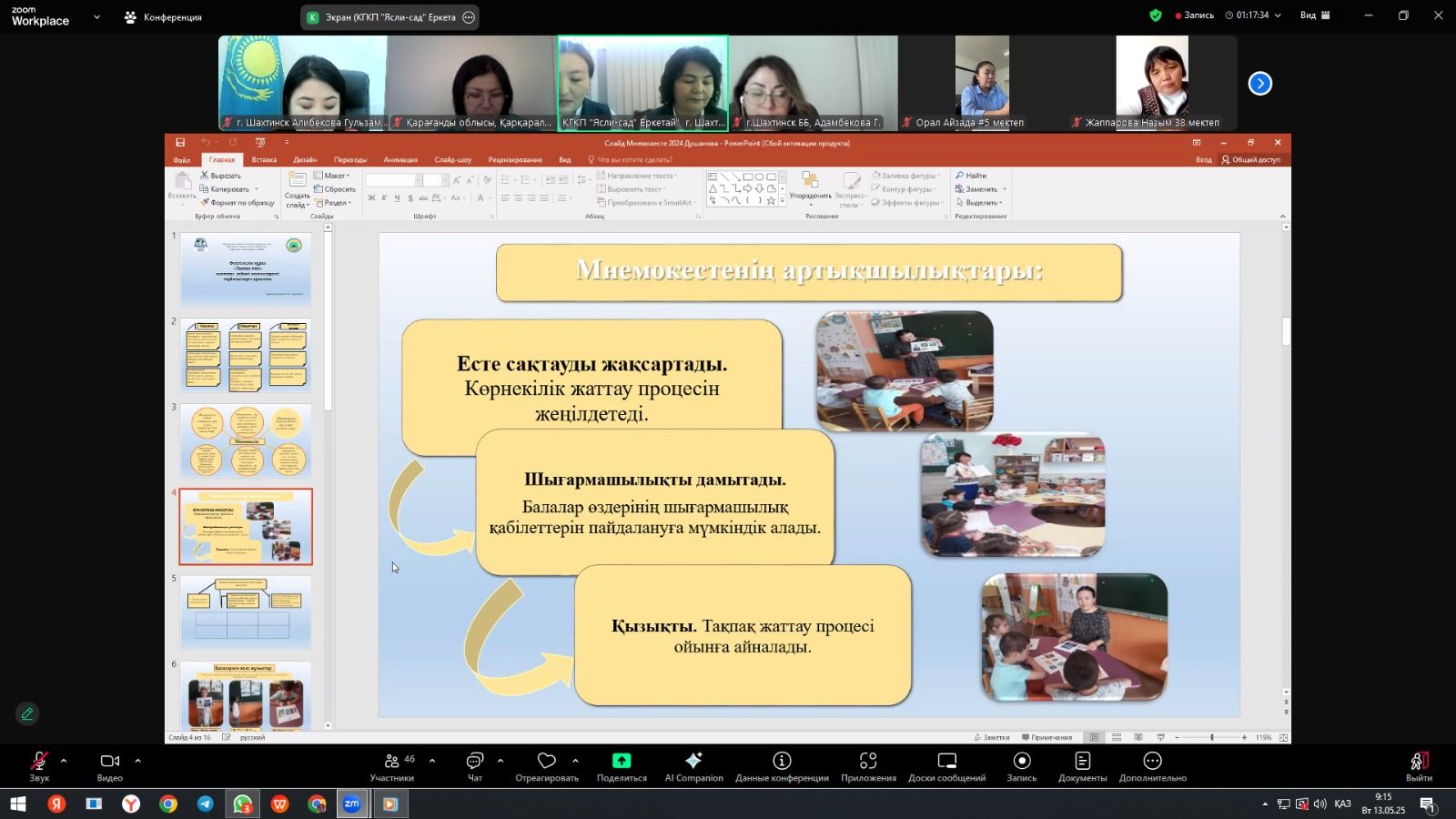Image resolution: width=1456 pixels, height=819 pixels.
Task: Open Conference info icon
Action: [x=782, y=765]
